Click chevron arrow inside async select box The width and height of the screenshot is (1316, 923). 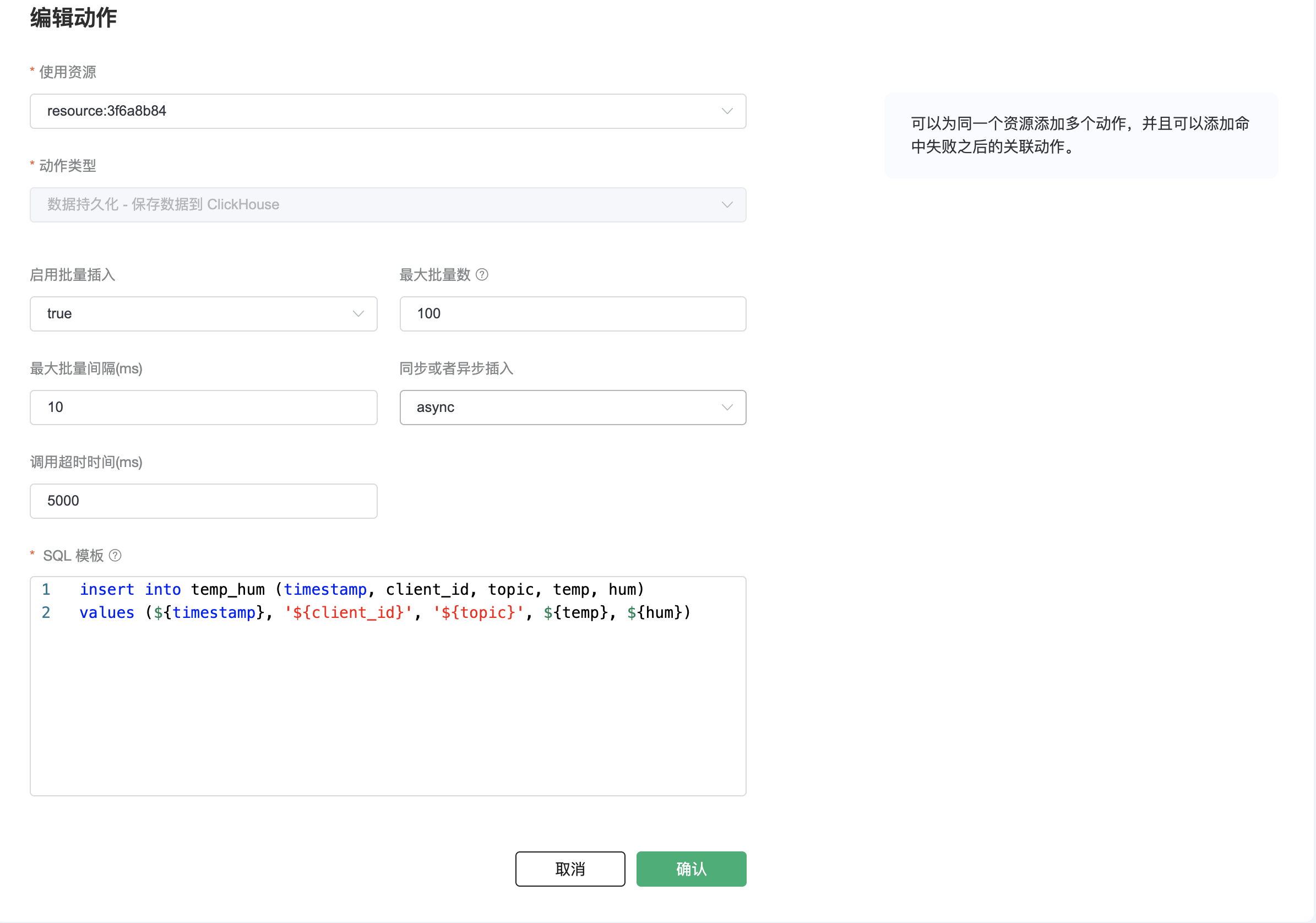727,408
